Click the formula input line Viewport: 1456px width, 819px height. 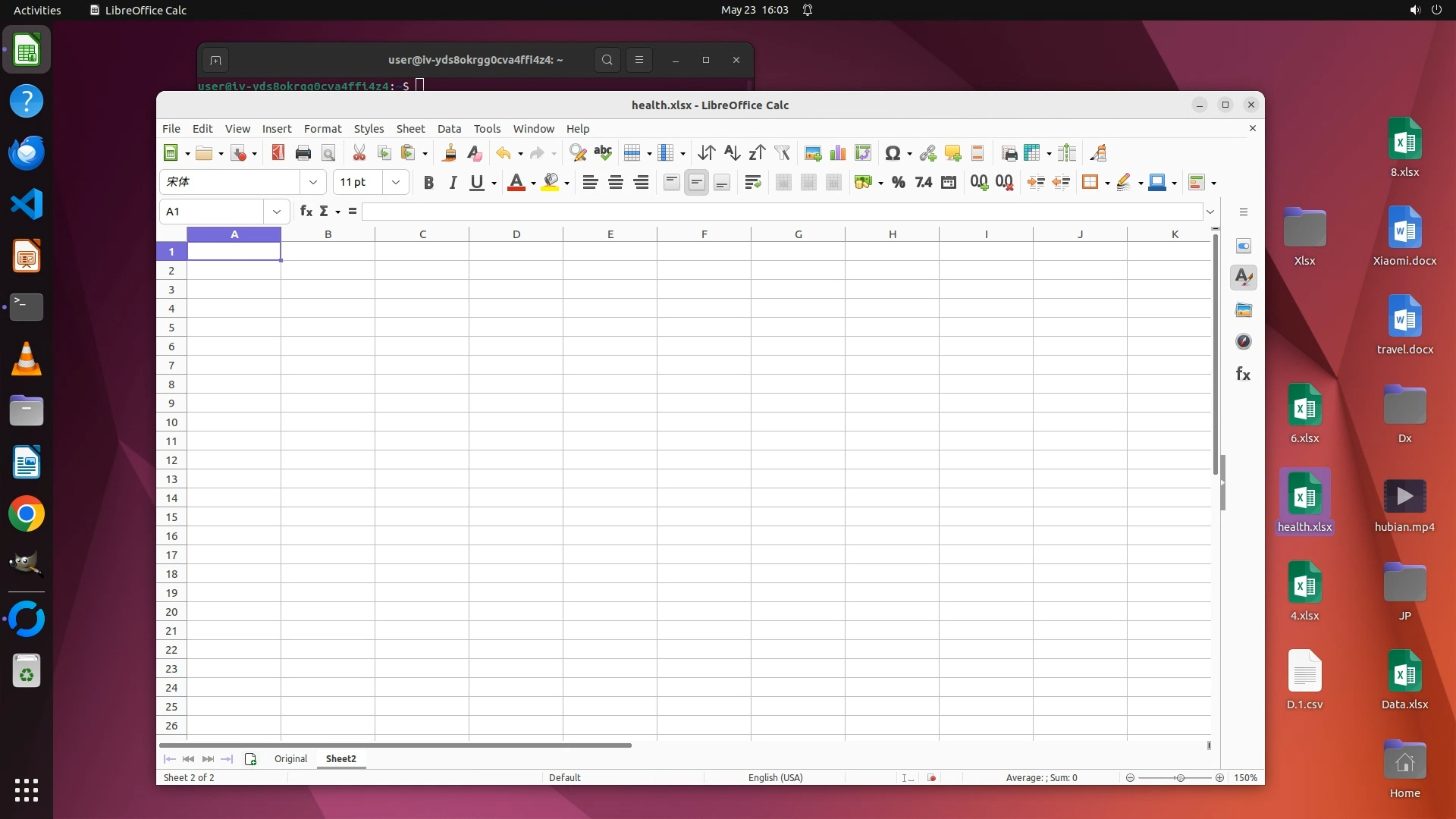coord(781,212)
